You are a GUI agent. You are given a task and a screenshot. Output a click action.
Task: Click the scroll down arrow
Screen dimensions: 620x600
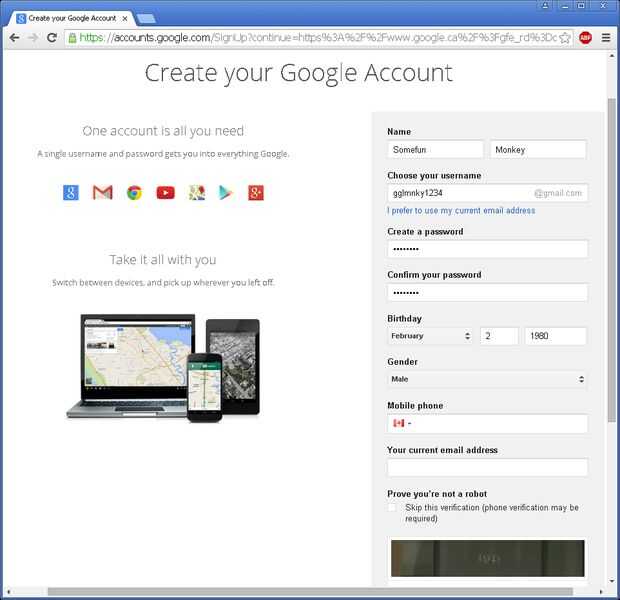[611, 581]
